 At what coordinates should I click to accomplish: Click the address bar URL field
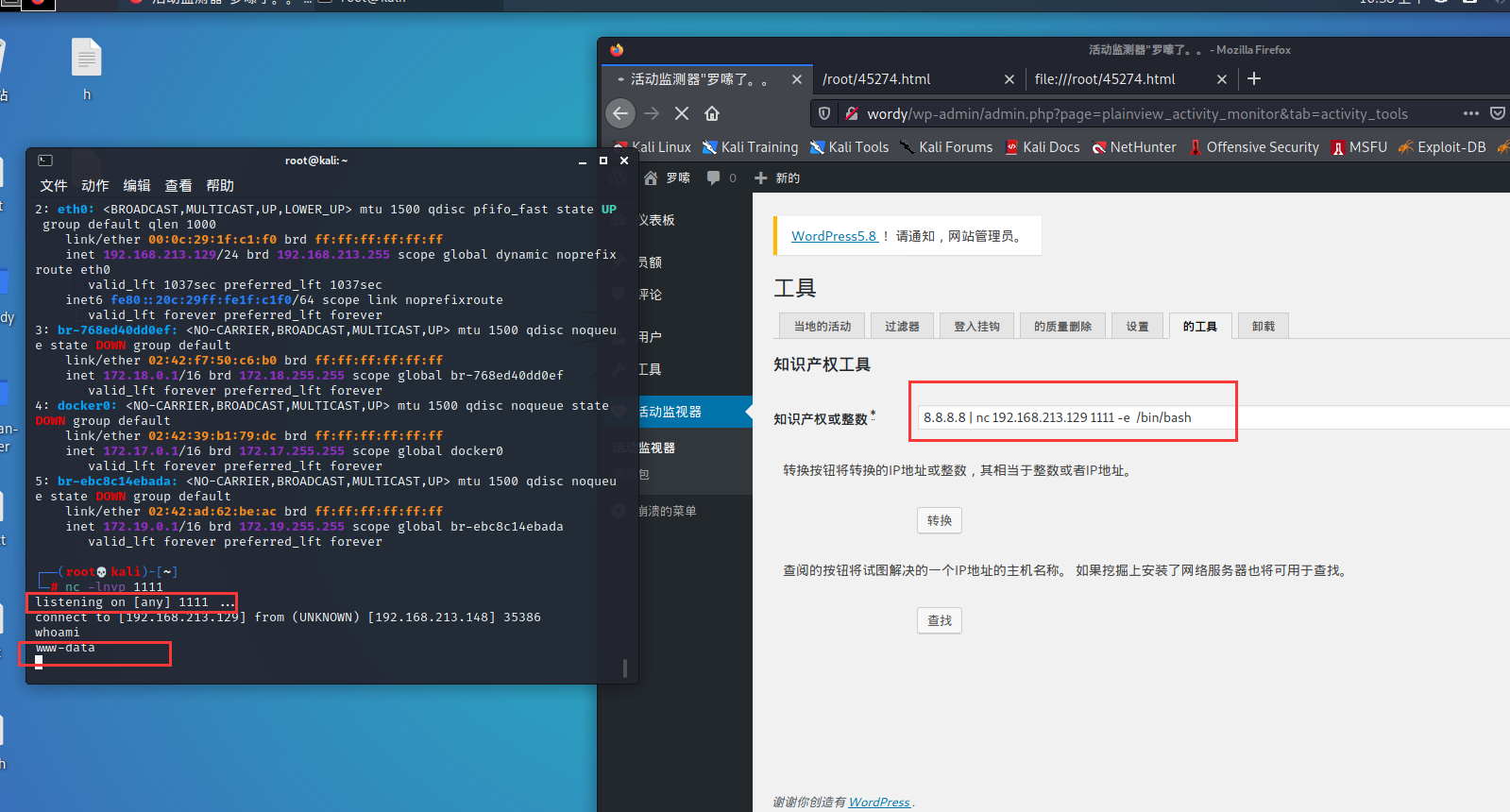(1137, 113)
